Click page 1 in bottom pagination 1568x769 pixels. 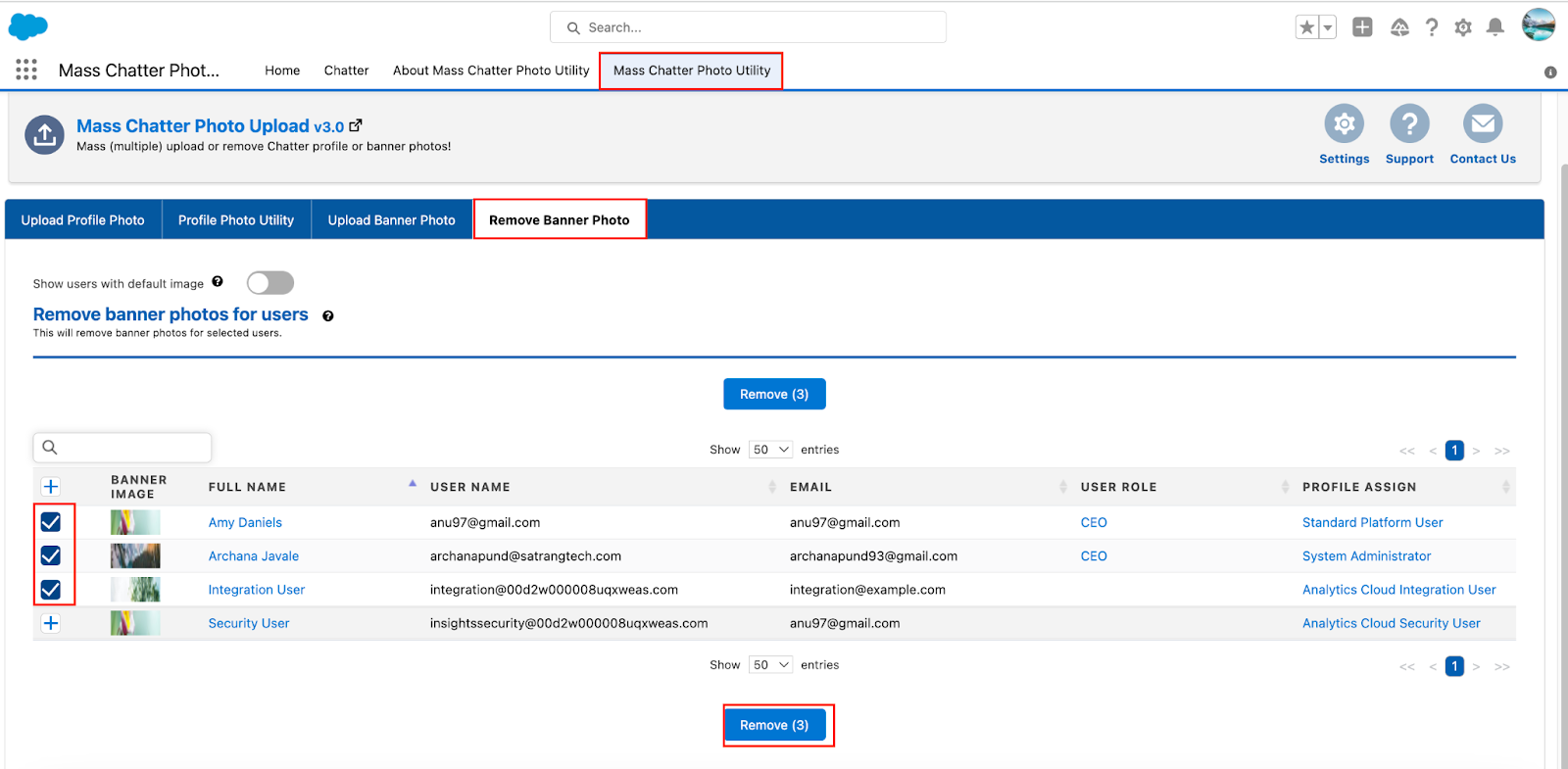(x=1454, y=666)
